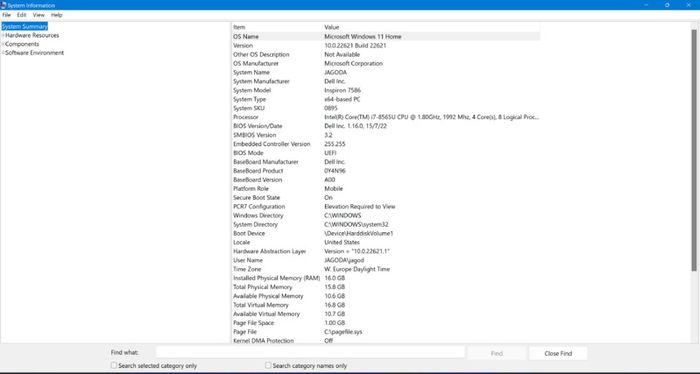This screenshot has width=700, height=374.
Task: Select System Summary in the tree
Action: [25, 26]
